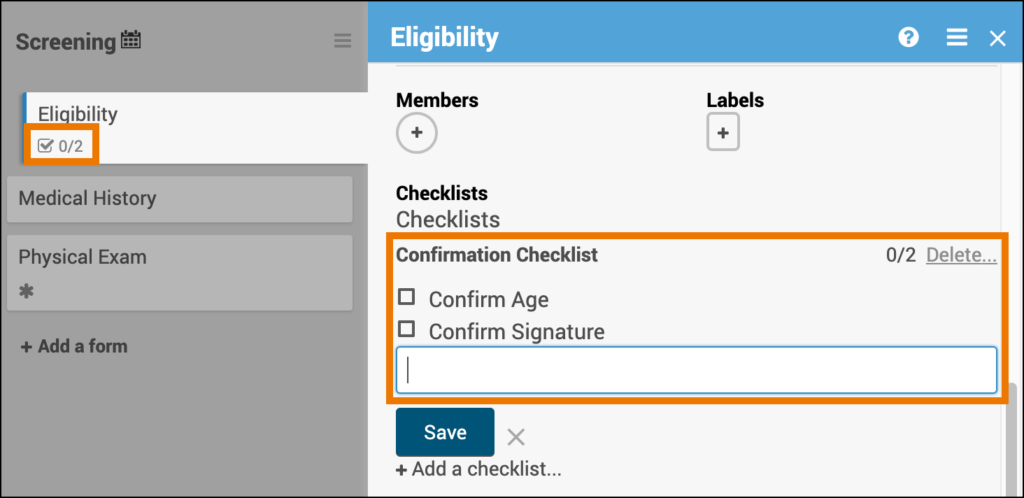Click the checklist badge on Eligibility card
The image size is (1024, 498).
click(60, 146)
